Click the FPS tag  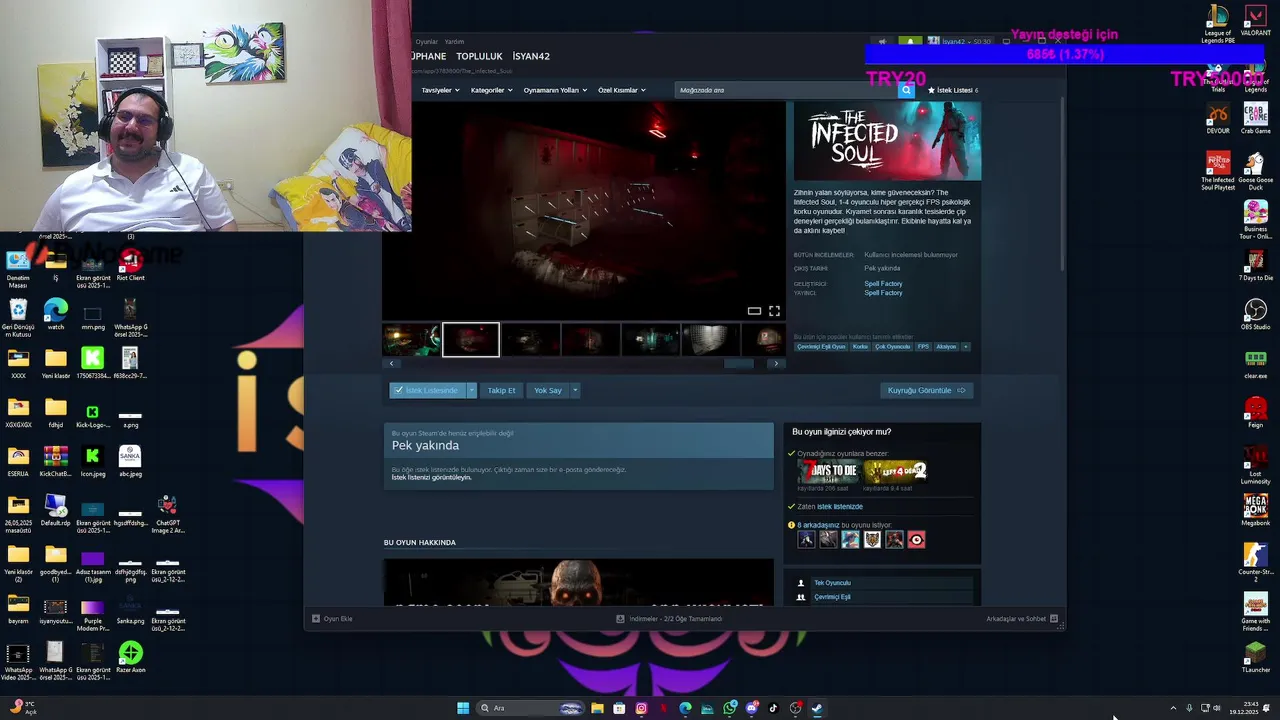coord(923,347)
